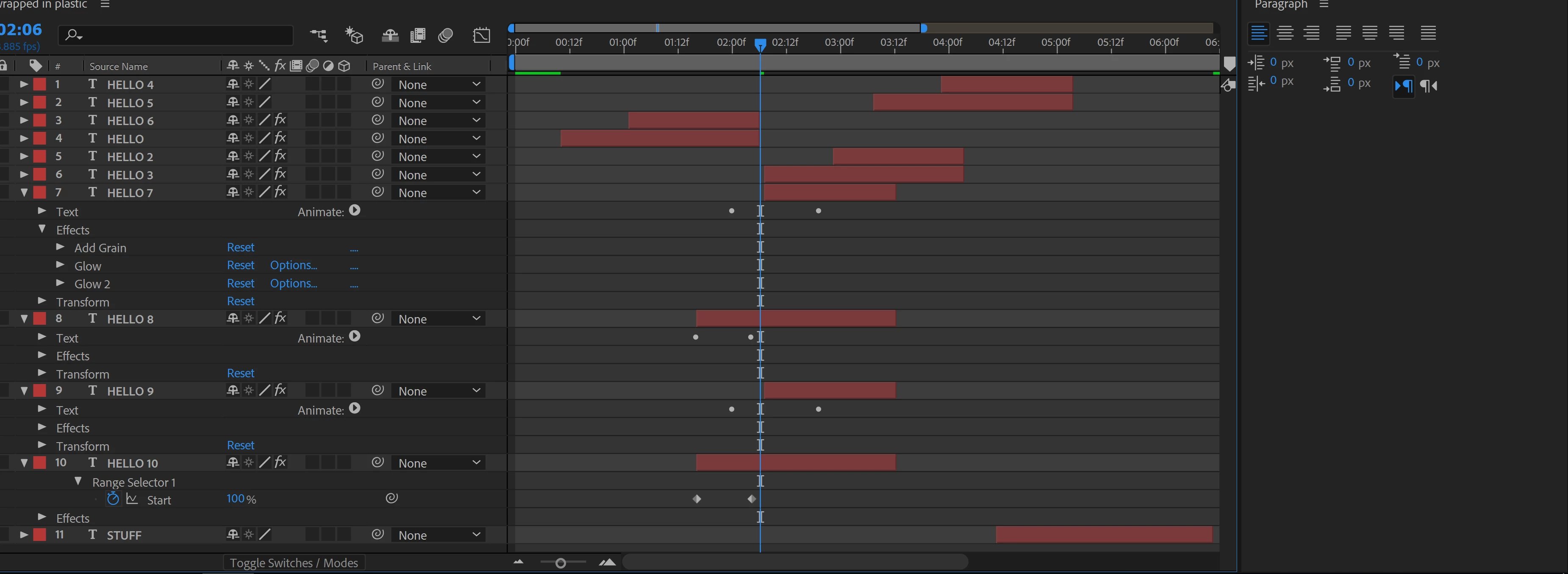This screenshot has height=574, width=1568.
Task: Enable Motion Blur for the composition
Action: click(446, 35)
